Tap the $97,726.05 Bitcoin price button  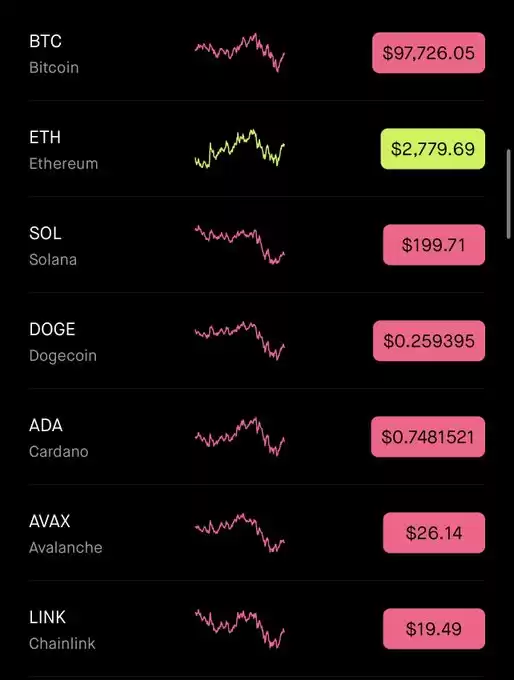pyautogui.click(x=429, y=53)
